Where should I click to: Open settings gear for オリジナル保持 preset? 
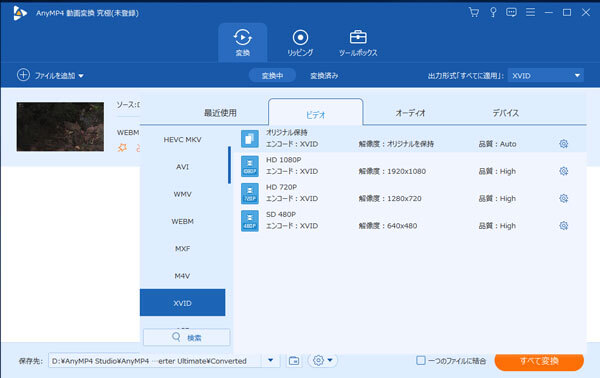564,144
